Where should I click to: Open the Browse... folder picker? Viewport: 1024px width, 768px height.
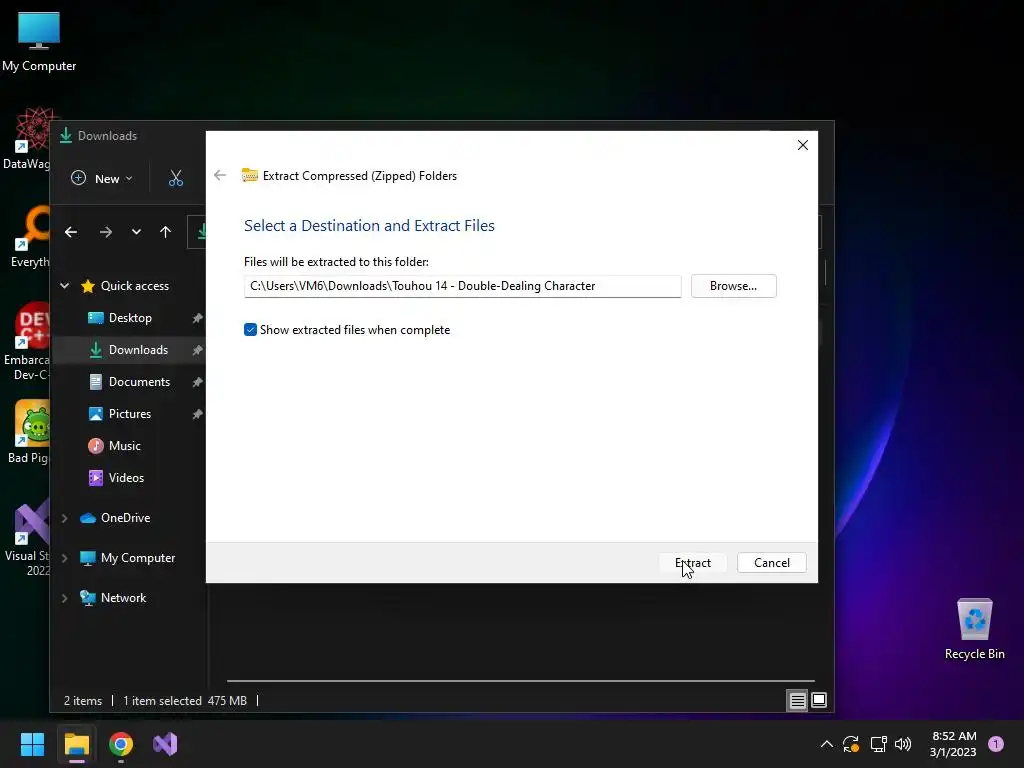[733, 286]
